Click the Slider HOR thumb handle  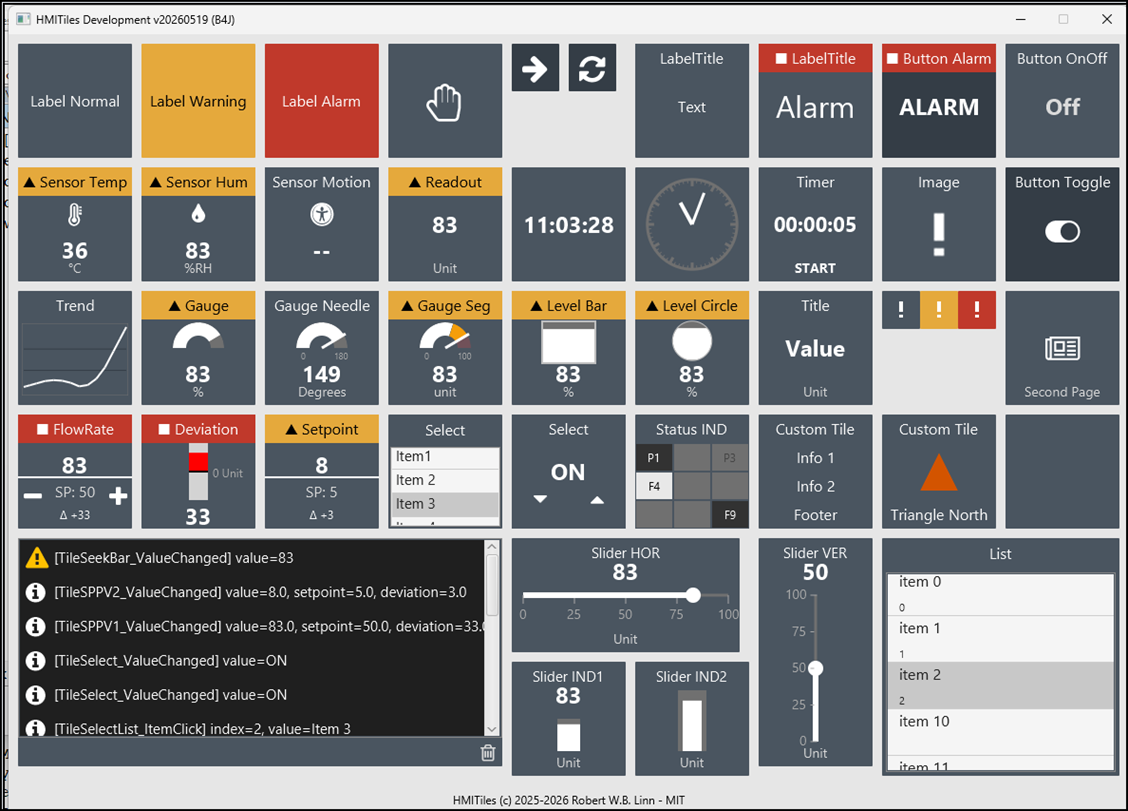coord(693,595)
